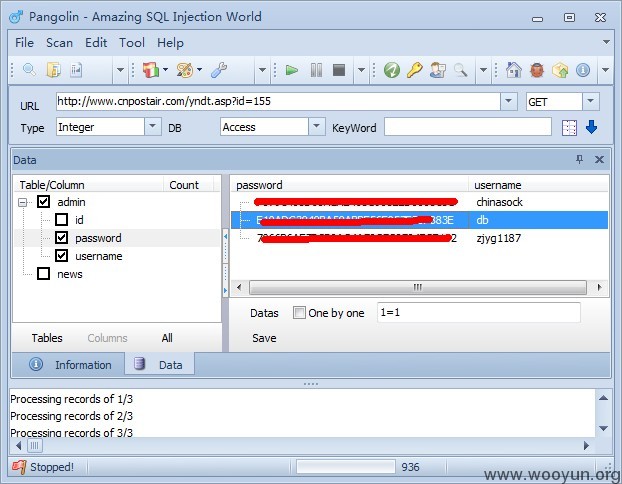Pause the scan with pause icon
Image resolution: width=622 pixels, height=484 pixels.
pyautogui.click(x=316, y=70)
